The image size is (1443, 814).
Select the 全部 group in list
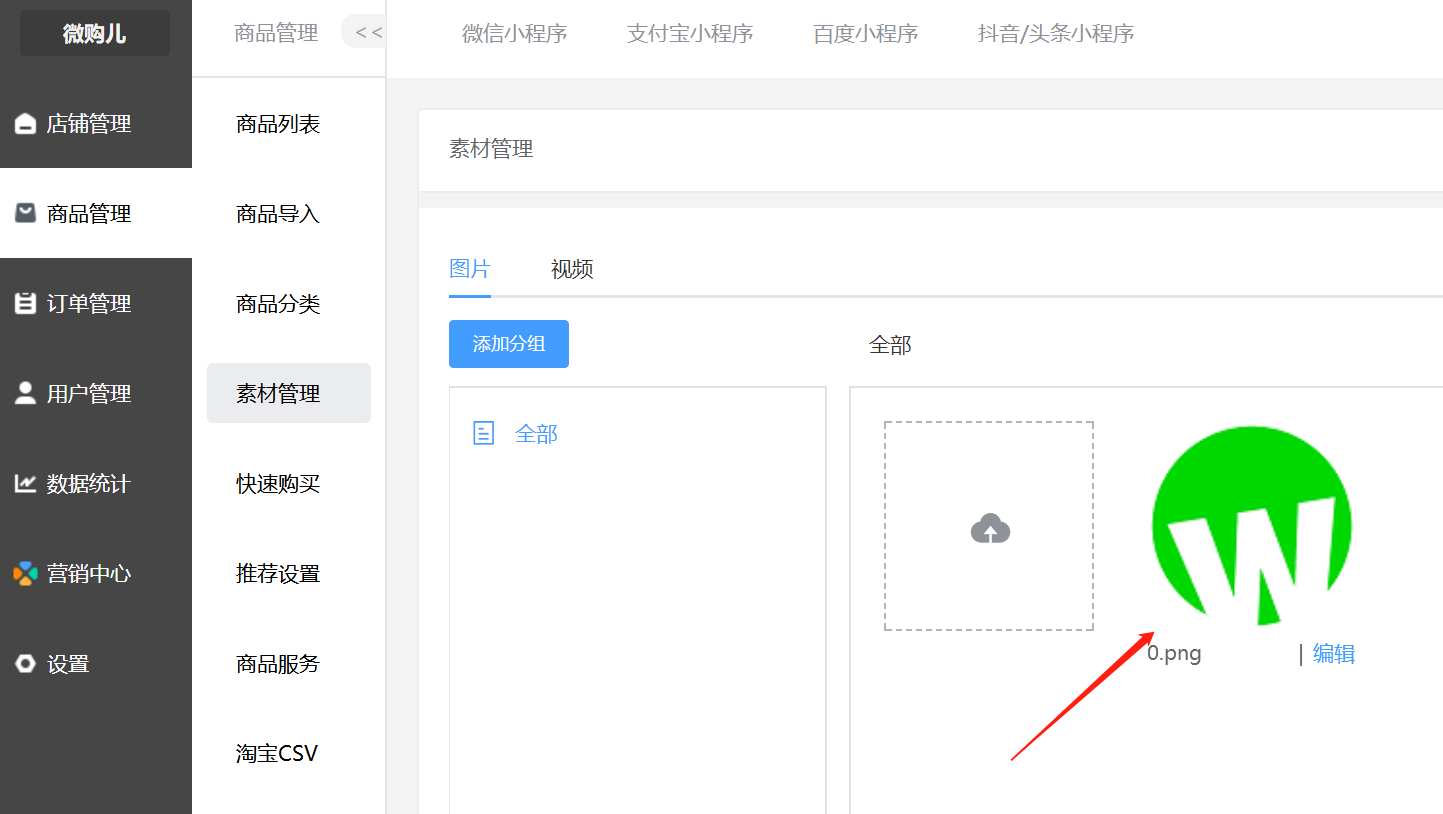point(536,434)
